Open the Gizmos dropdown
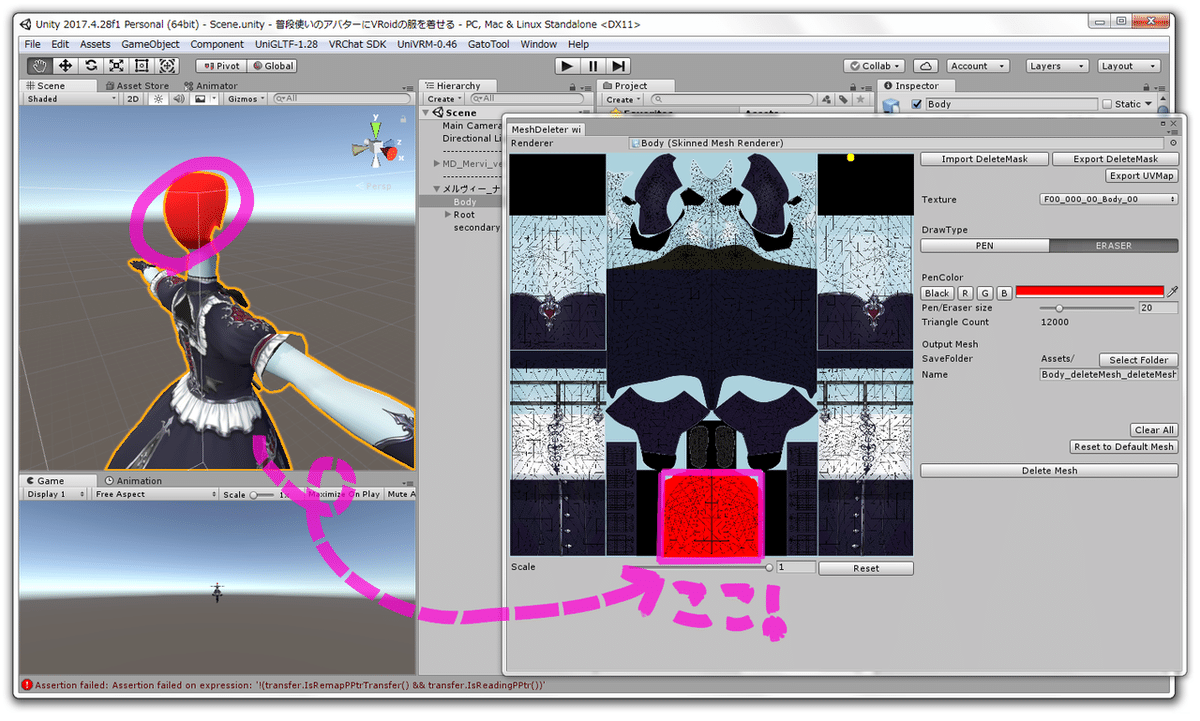 click(247, 99)
